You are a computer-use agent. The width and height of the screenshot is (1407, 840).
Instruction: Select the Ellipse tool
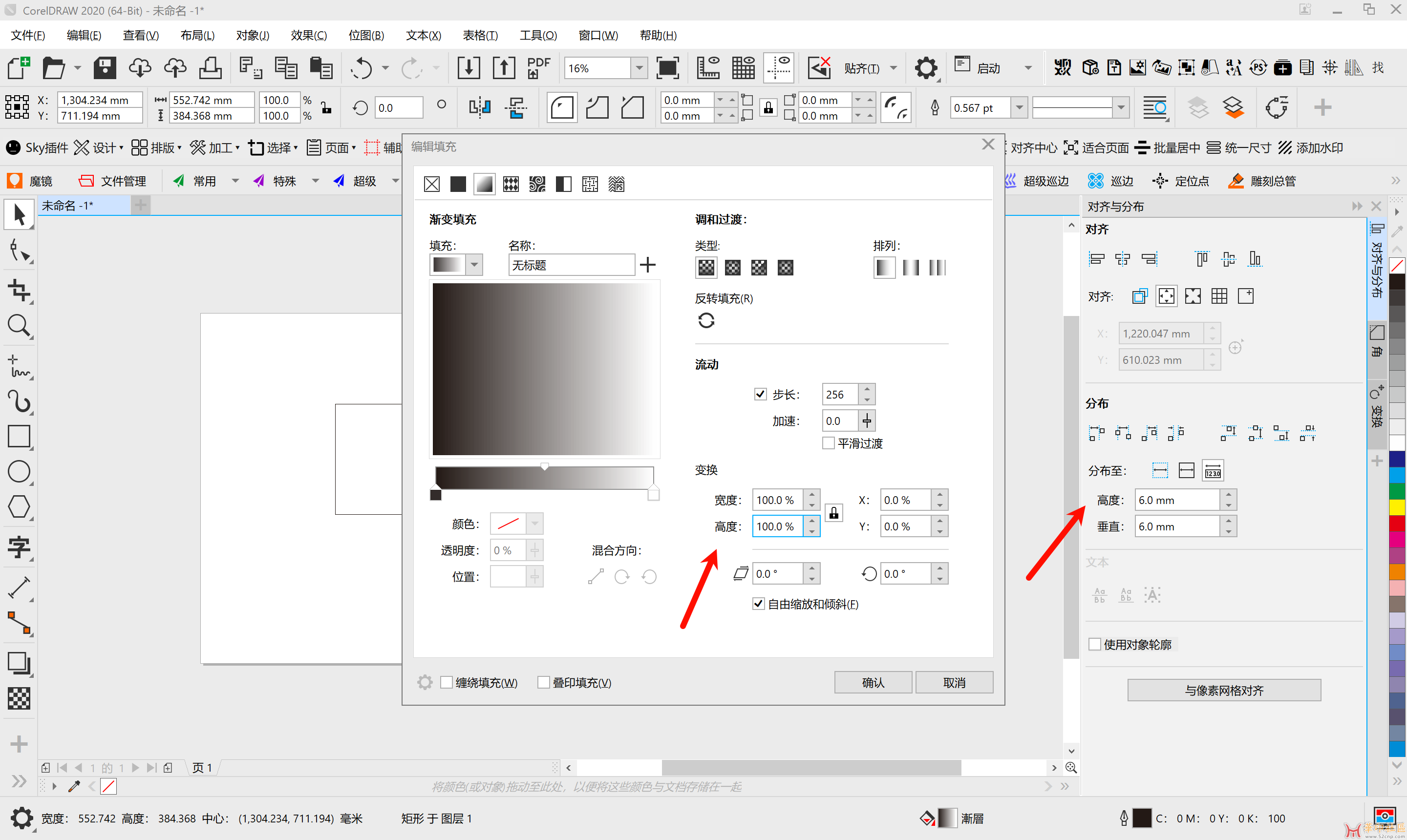pos(19,471)
